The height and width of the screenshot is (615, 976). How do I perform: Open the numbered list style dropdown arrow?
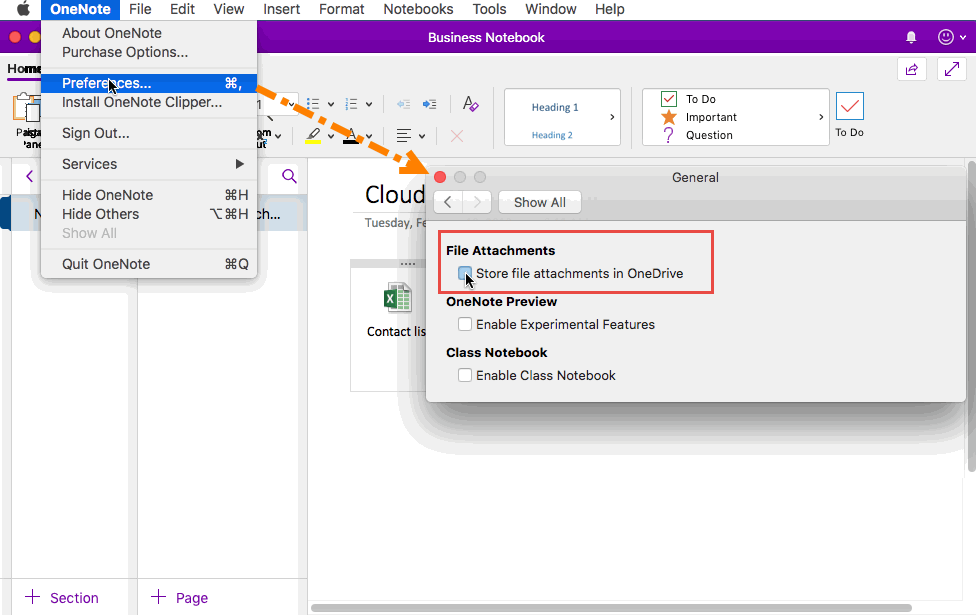click(x=369, y=105)
